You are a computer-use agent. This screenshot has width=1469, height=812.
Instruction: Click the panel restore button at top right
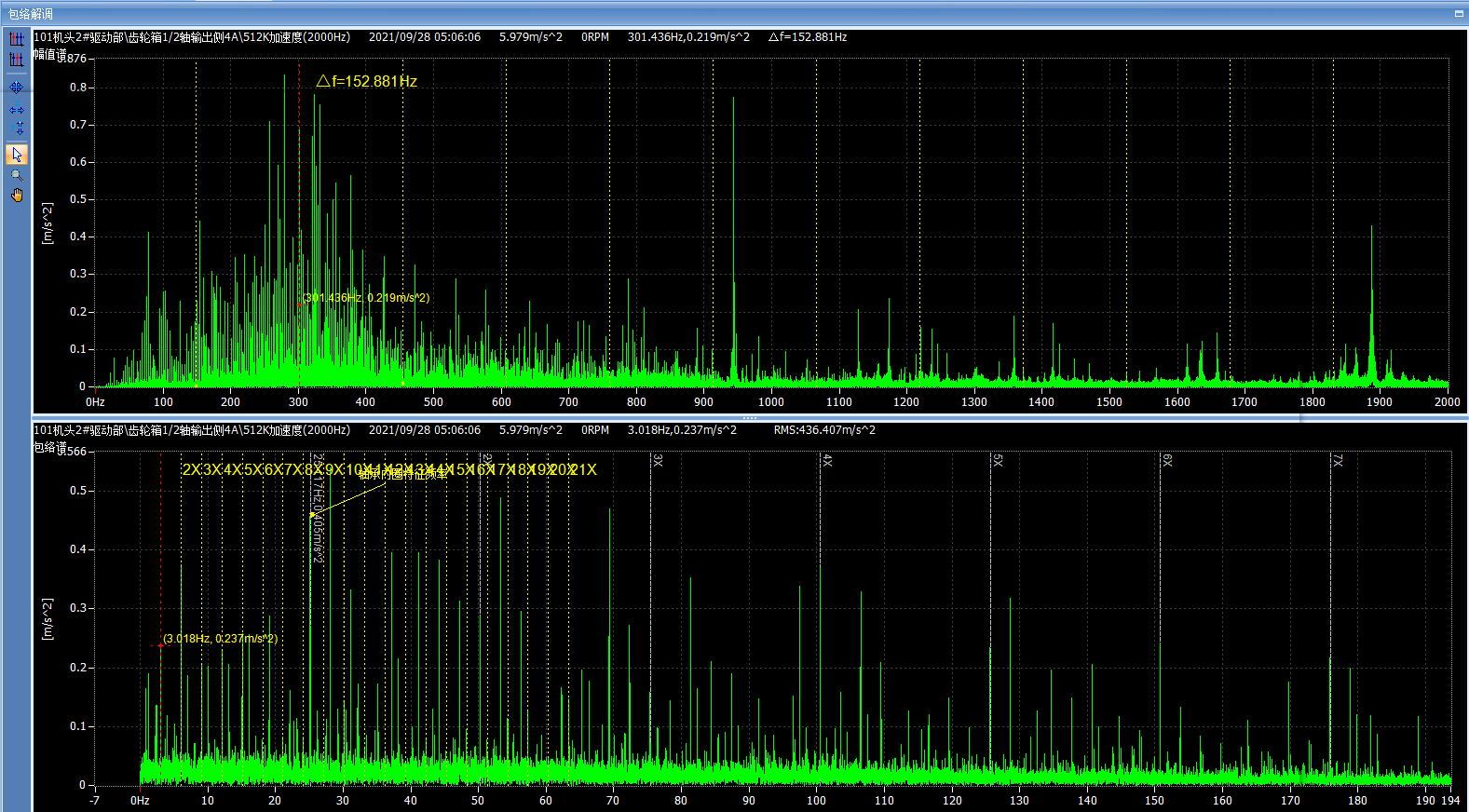click(1458, 14)
